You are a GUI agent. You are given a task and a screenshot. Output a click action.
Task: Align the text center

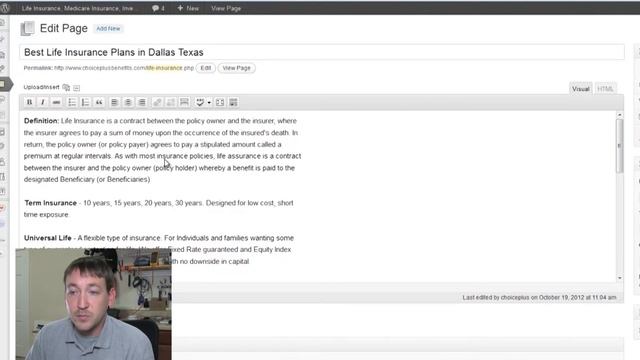(x=128, y=102)
